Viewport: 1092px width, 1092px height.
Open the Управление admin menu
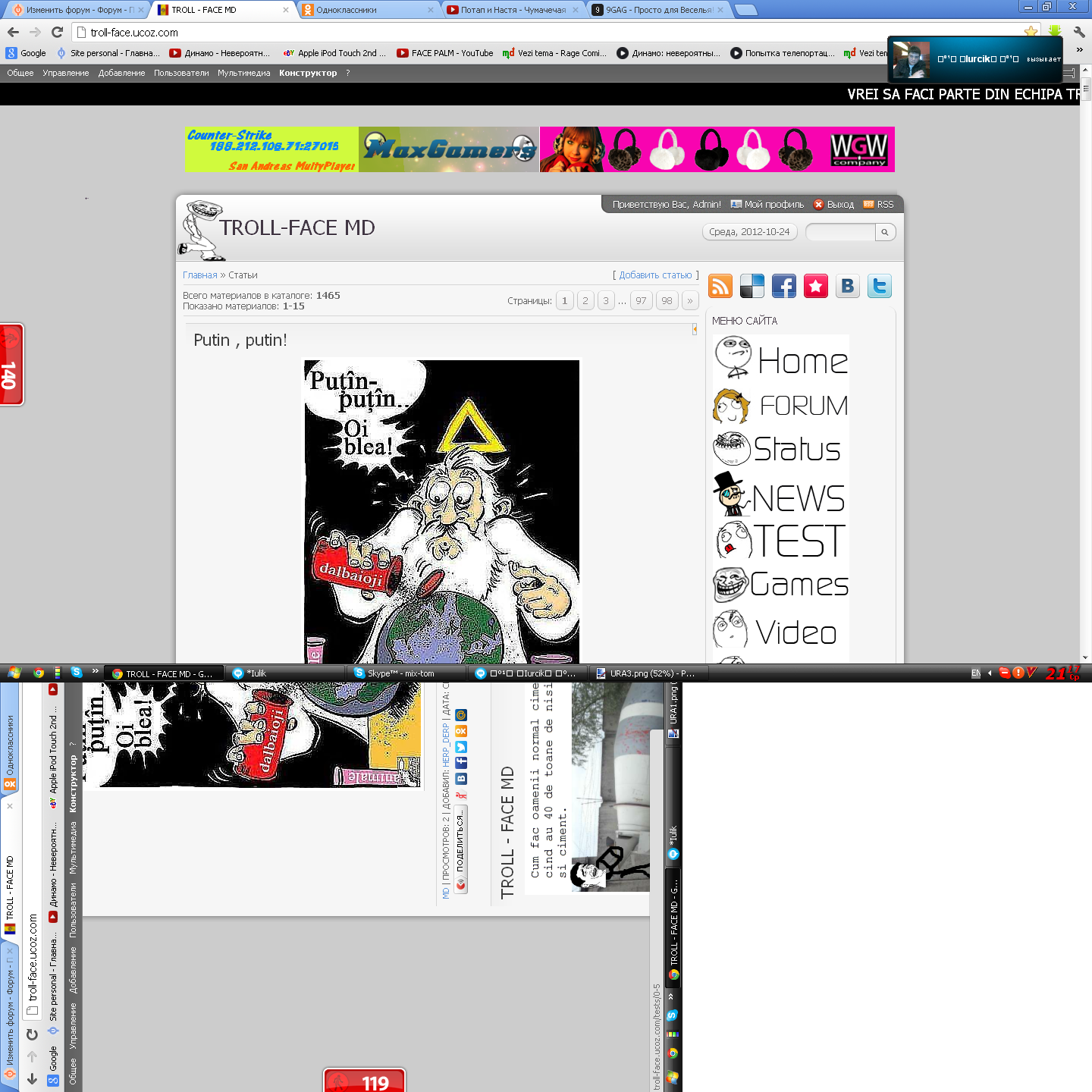point(65,73)
